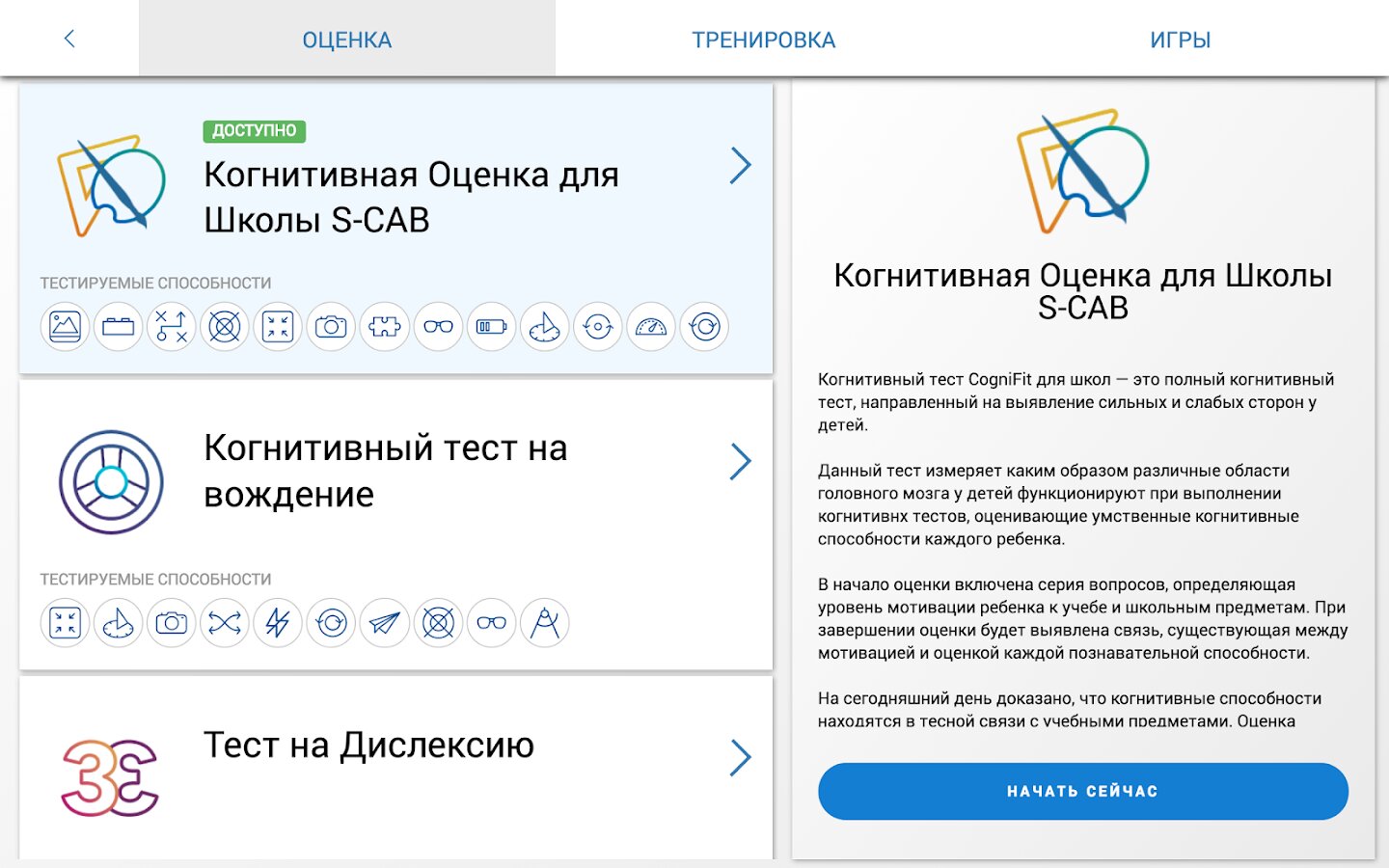Open the Тест на Дислексию chevron
Image resolution: width=1389 pixels, height=868 pixels.
click(740, 758)
